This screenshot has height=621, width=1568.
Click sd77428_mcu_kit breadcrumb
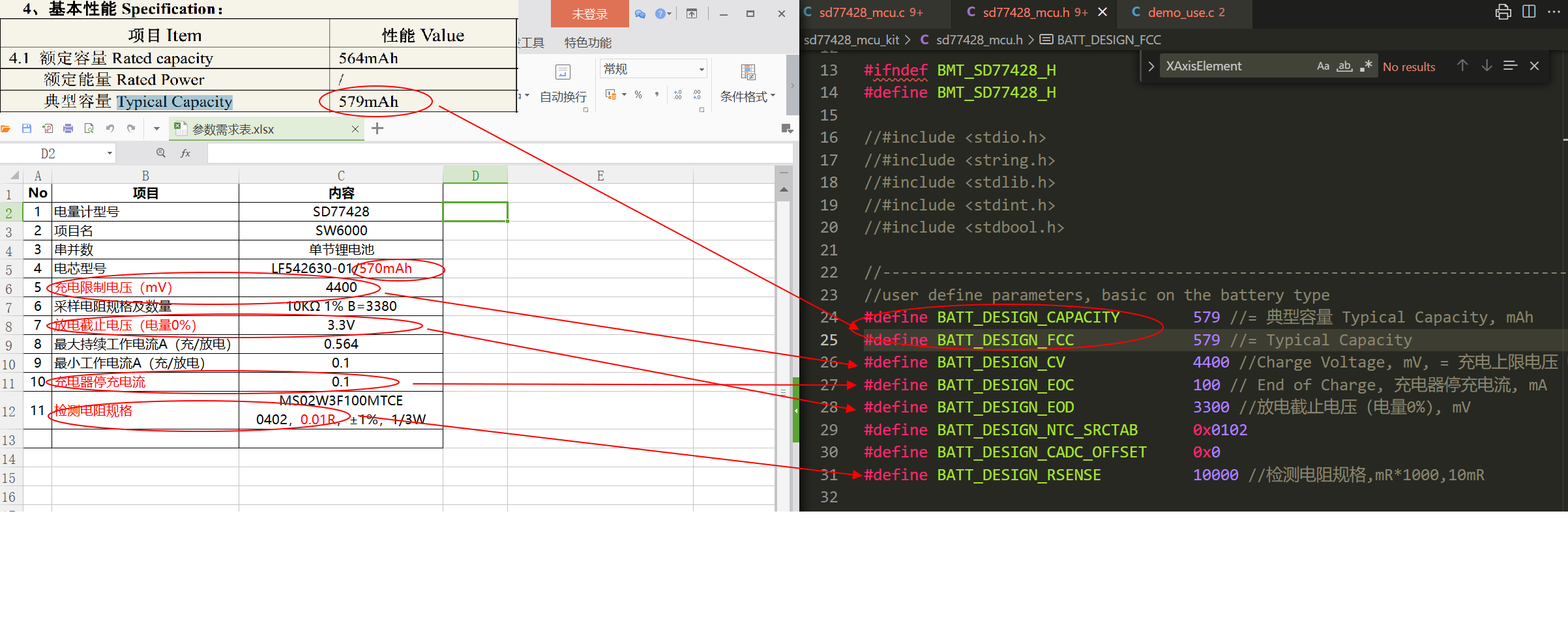tap(851, 40)
